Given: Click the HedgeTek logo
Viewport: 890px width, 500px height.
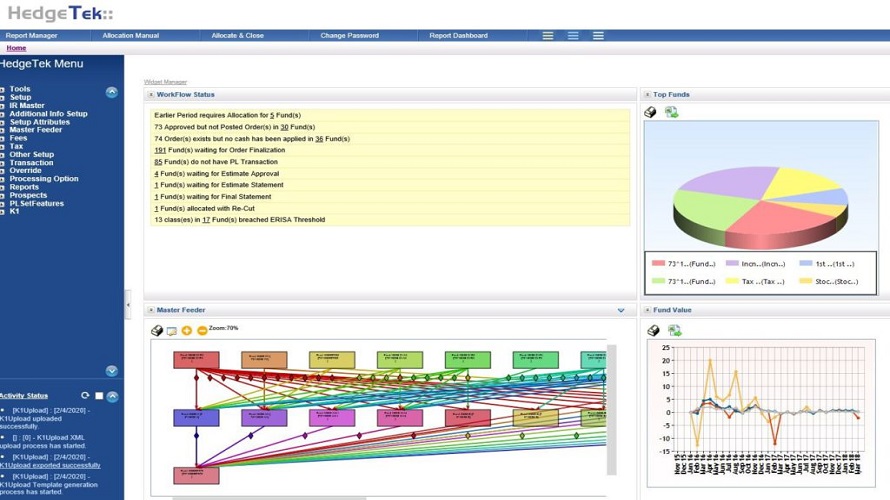Looking at the screenshot, I should [x=60, y=13].
